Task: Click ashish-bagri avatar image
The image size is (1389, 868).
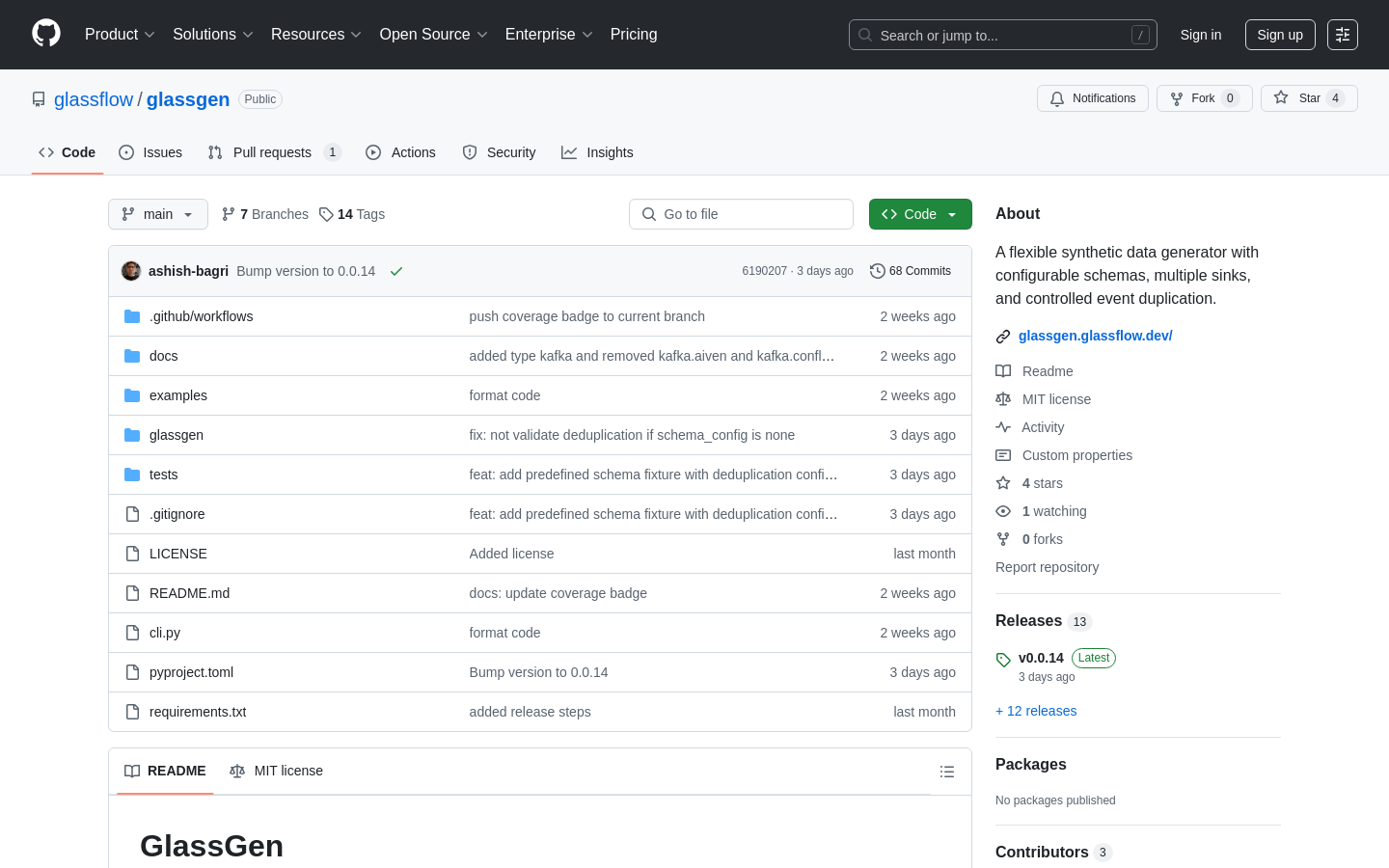Action: pos(131,271)
